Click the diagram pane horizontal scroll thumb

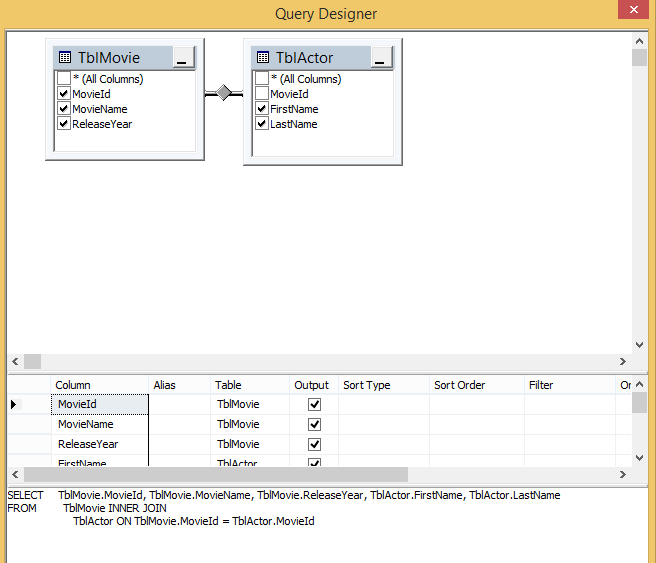(32, 361)
